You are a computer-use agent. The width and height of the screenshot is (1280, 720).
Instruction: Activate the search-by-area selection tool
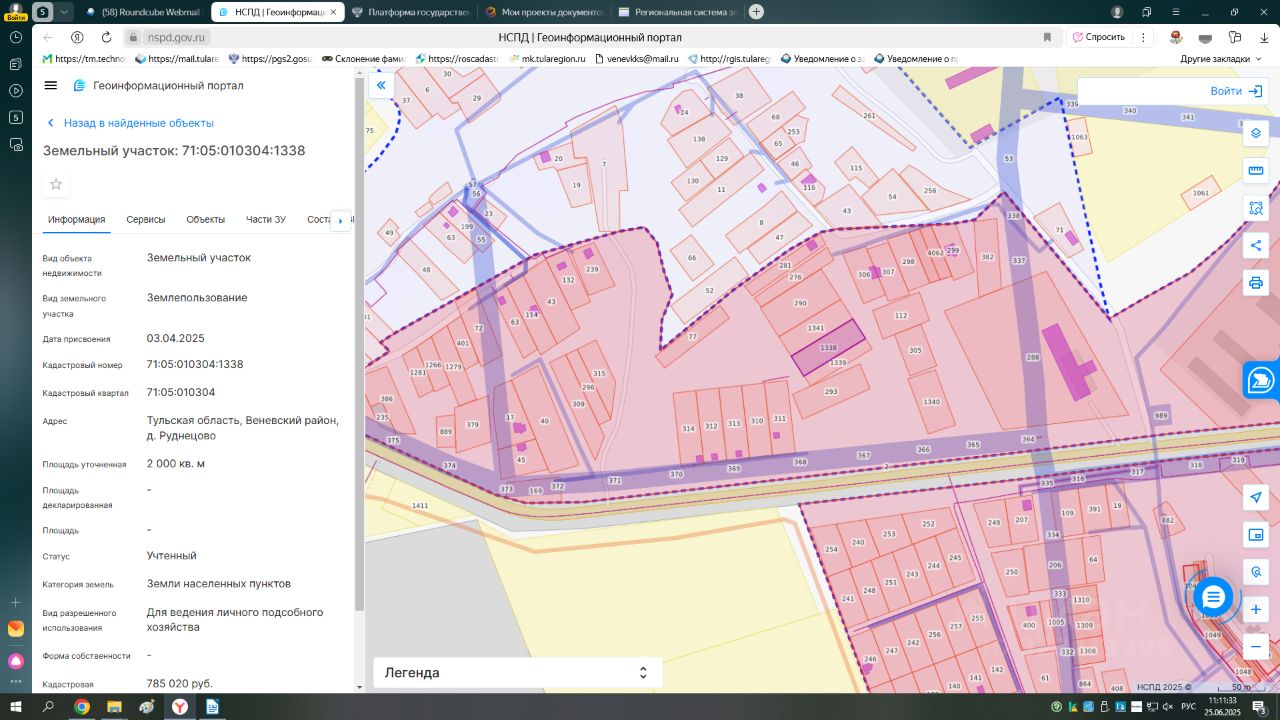click(1256, 208)
